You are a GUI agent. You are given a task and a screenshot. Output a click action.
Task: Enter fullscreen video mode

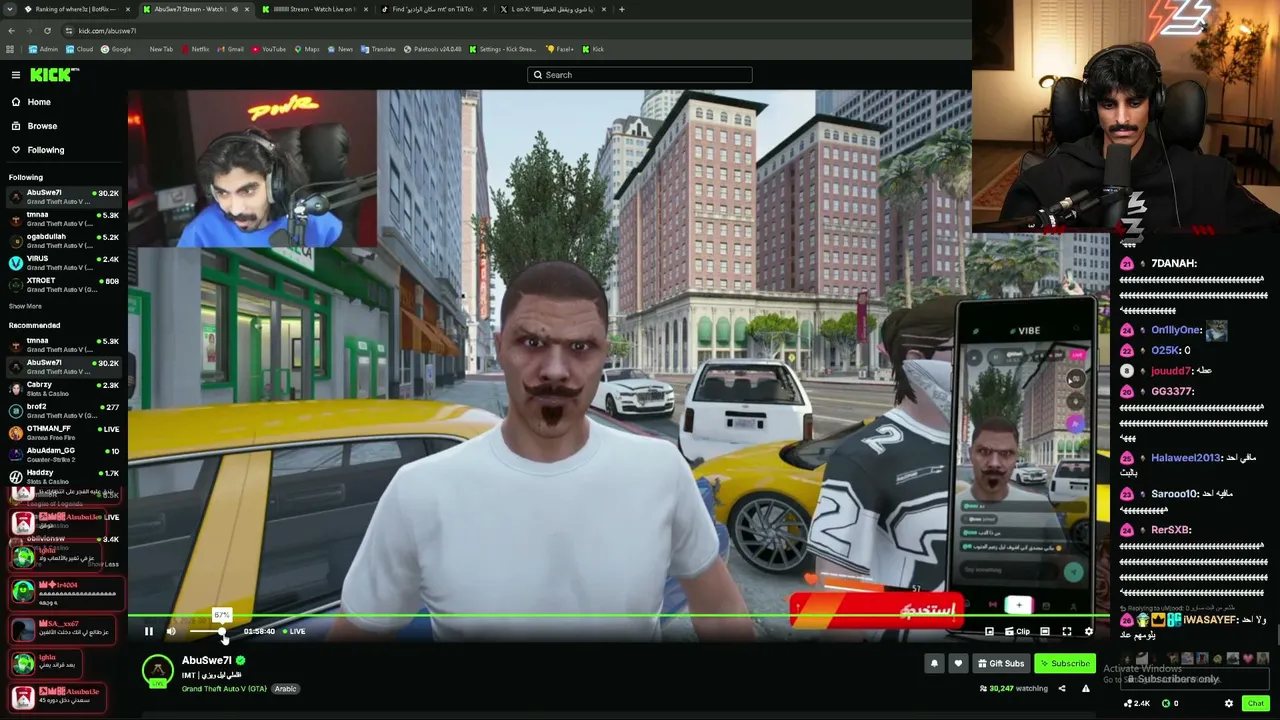coord(1067,631)
